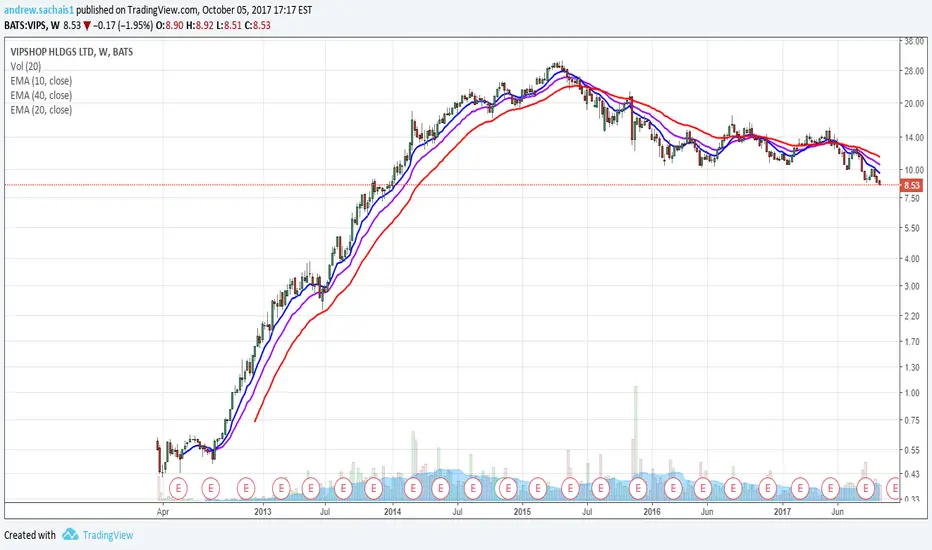Click the 3.00 price axis label

912,287
